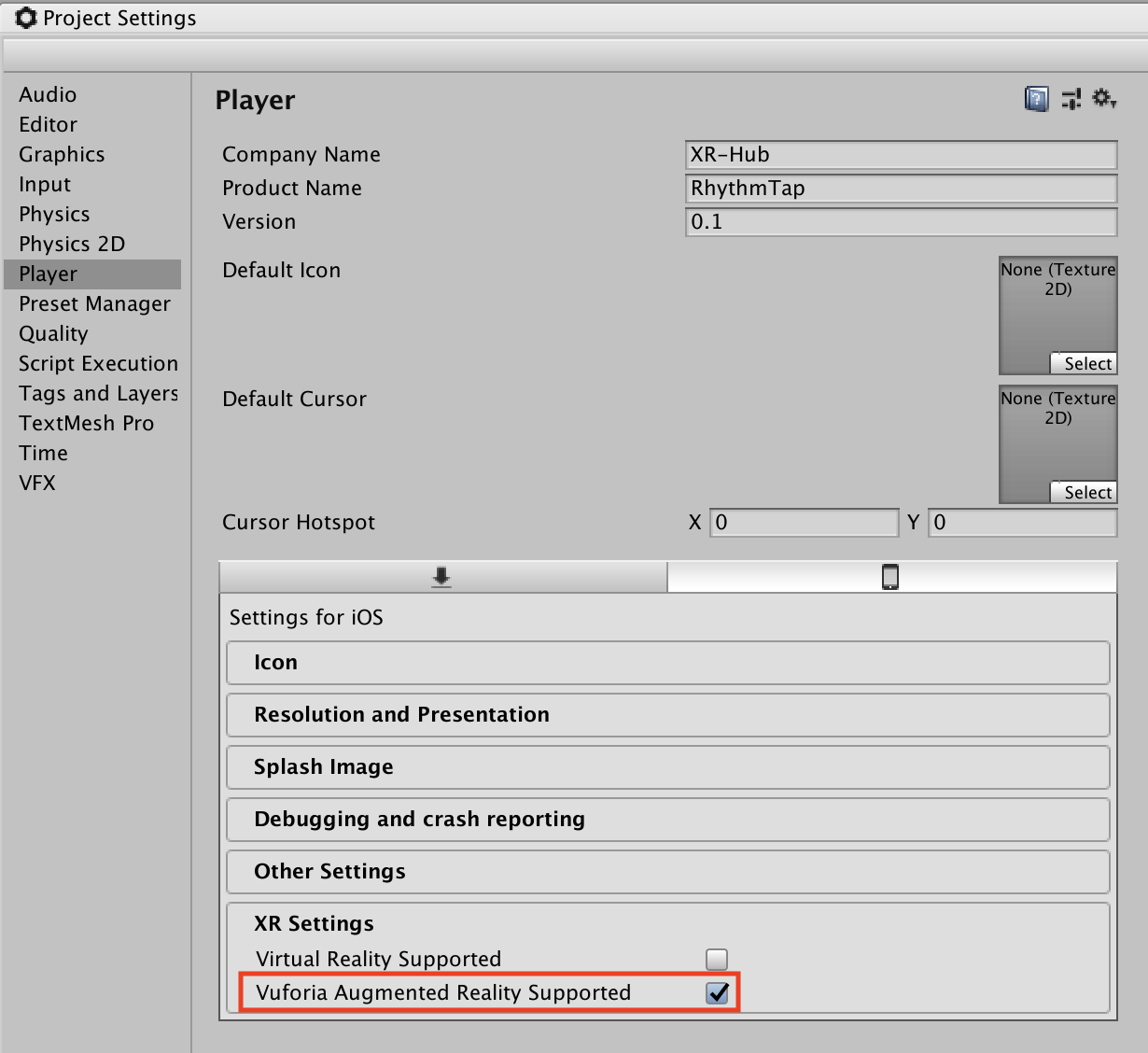Open Tags and Layers settings
This screenshot has height=1053, width=1148.
[x=98, y=394]
